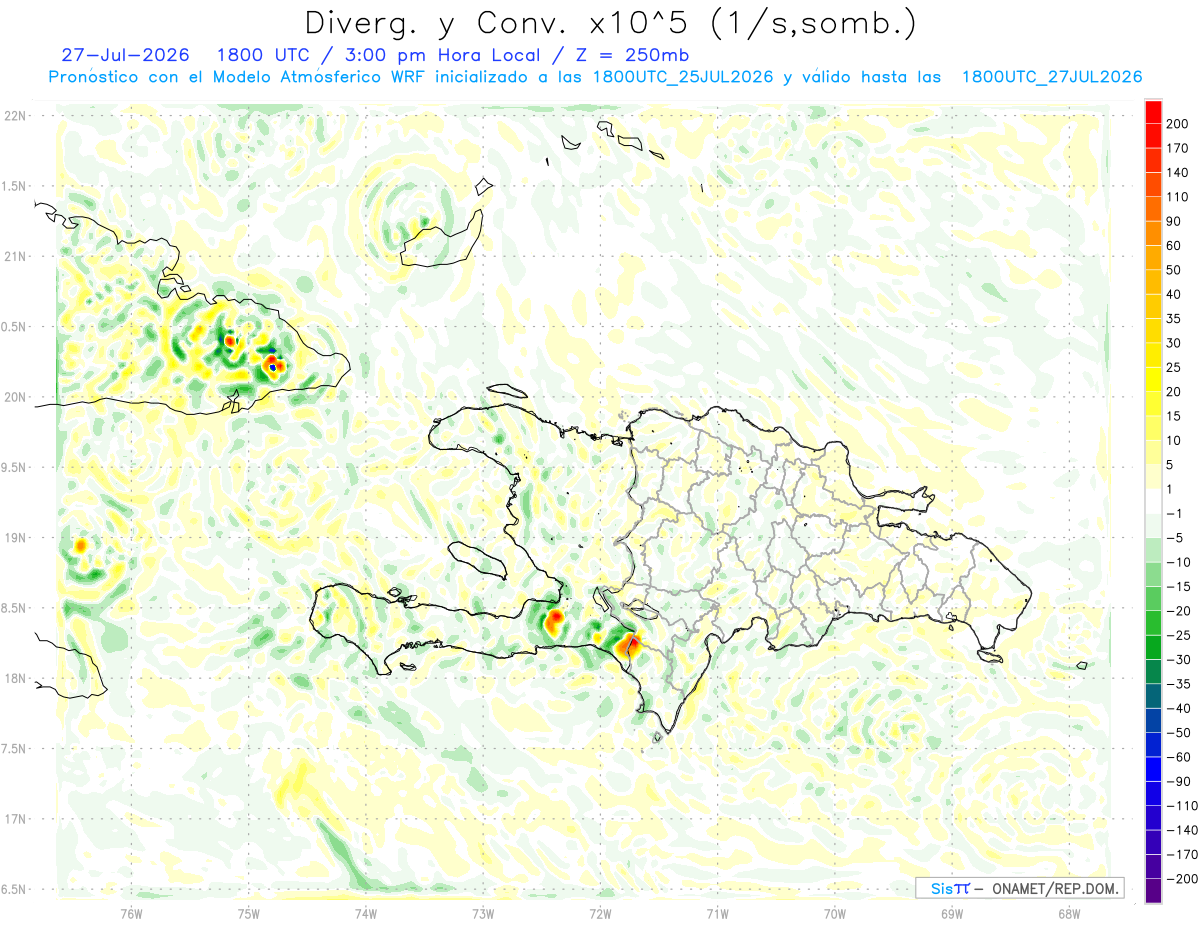Click the '68W' longitude label
Image resolution: width=1200 pixels, height=927 pixels.
point(1069,914)
